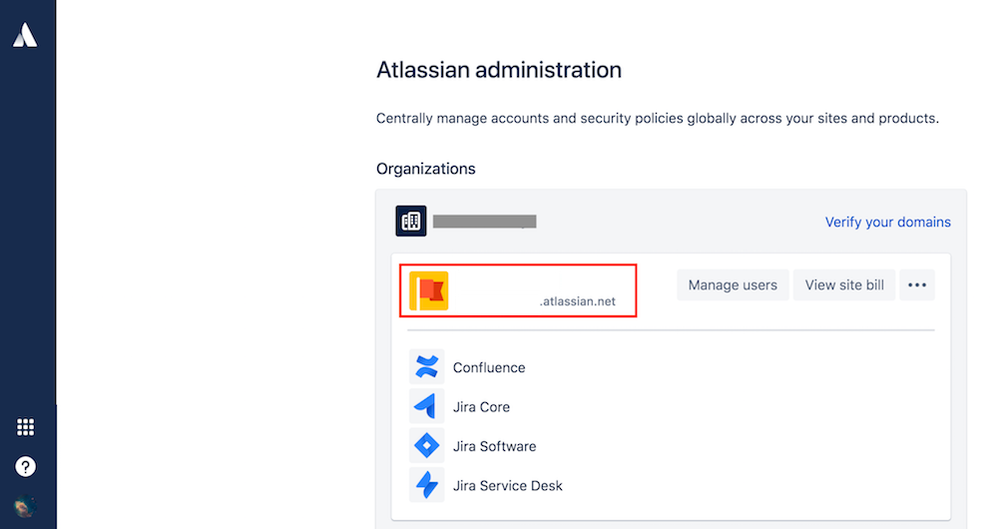Click the Organizations heading
The width and height of the screenshot is (998, 529).
click(x=426, y=169)
